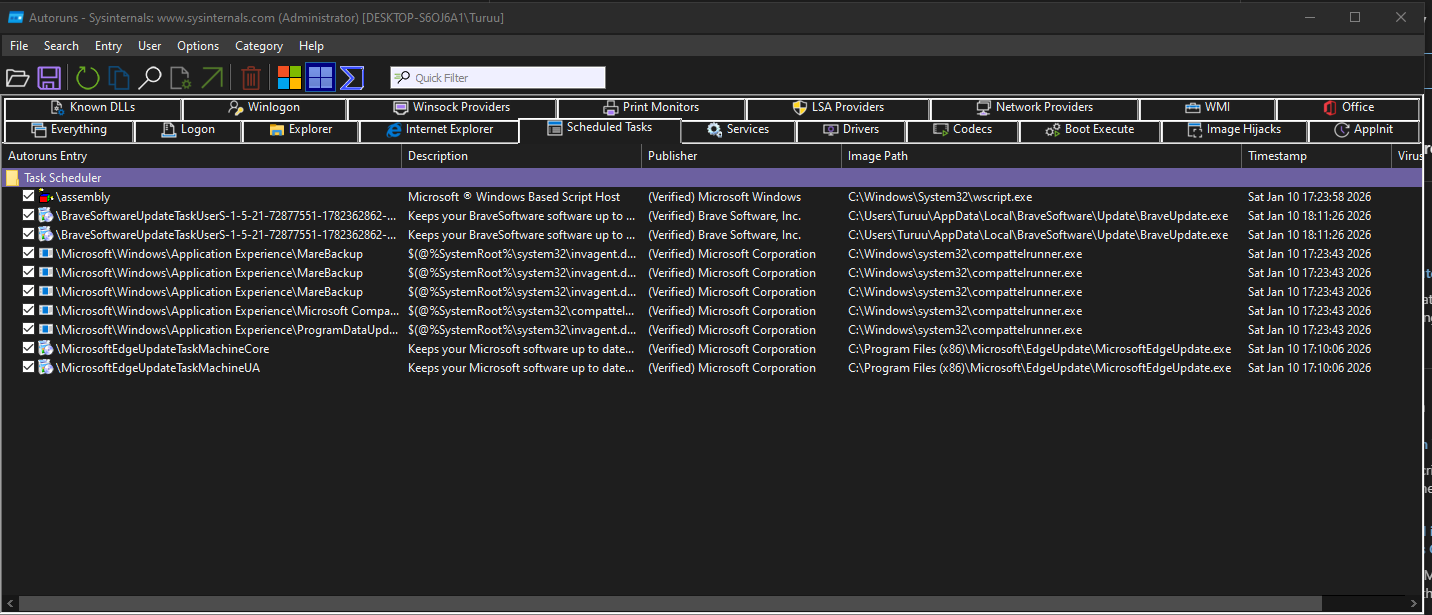Click the Open file toolbar icon
This screenshot has width=1432, height=615.
tap(17, 78)
